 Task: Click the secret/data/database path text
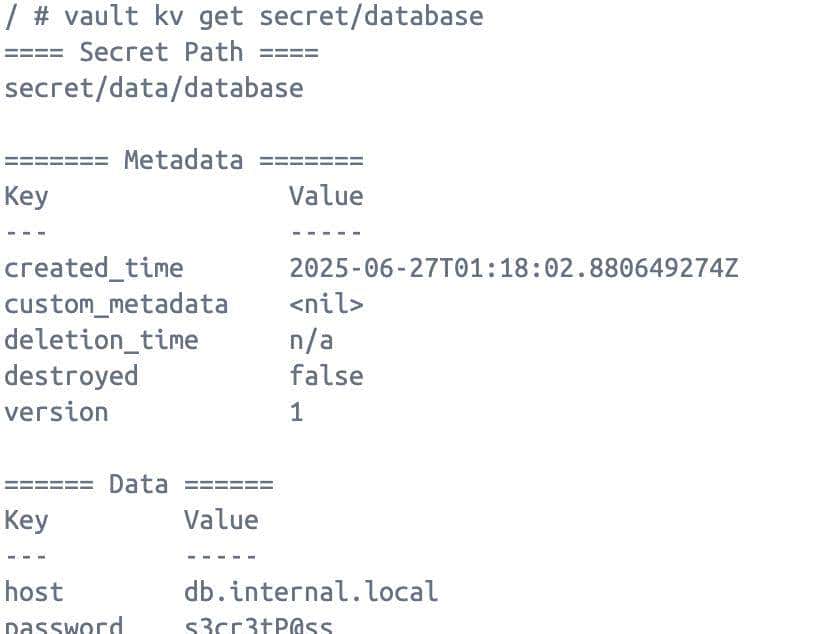(x=153, y=88)
